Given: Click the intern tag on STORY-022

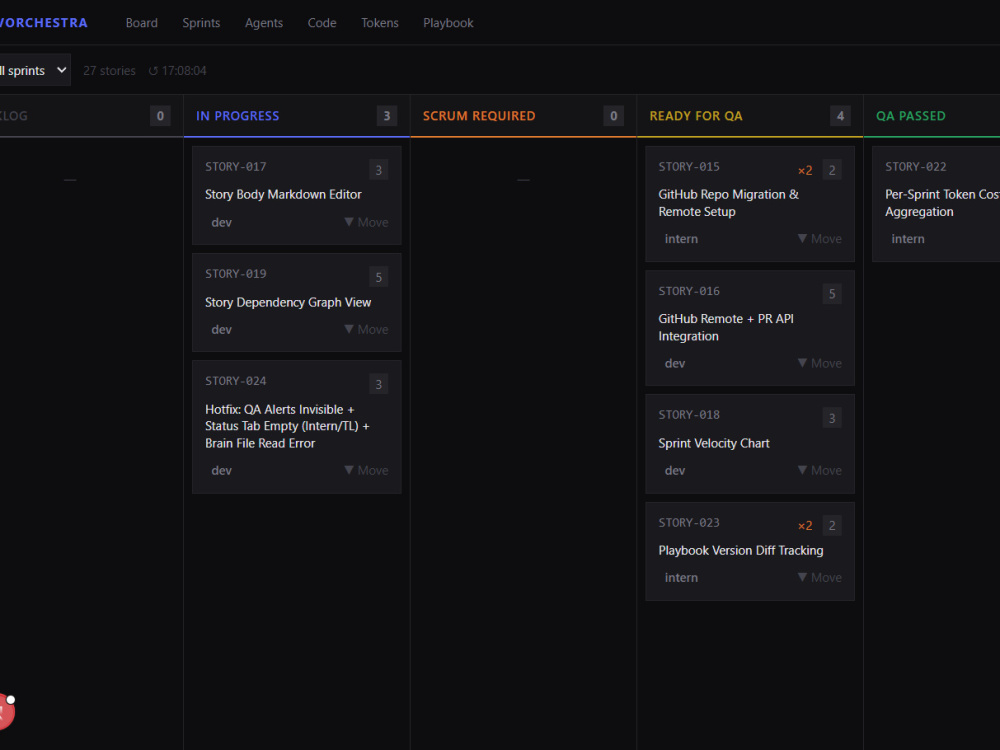Looking at the screenshot, I should click(908, 239).
